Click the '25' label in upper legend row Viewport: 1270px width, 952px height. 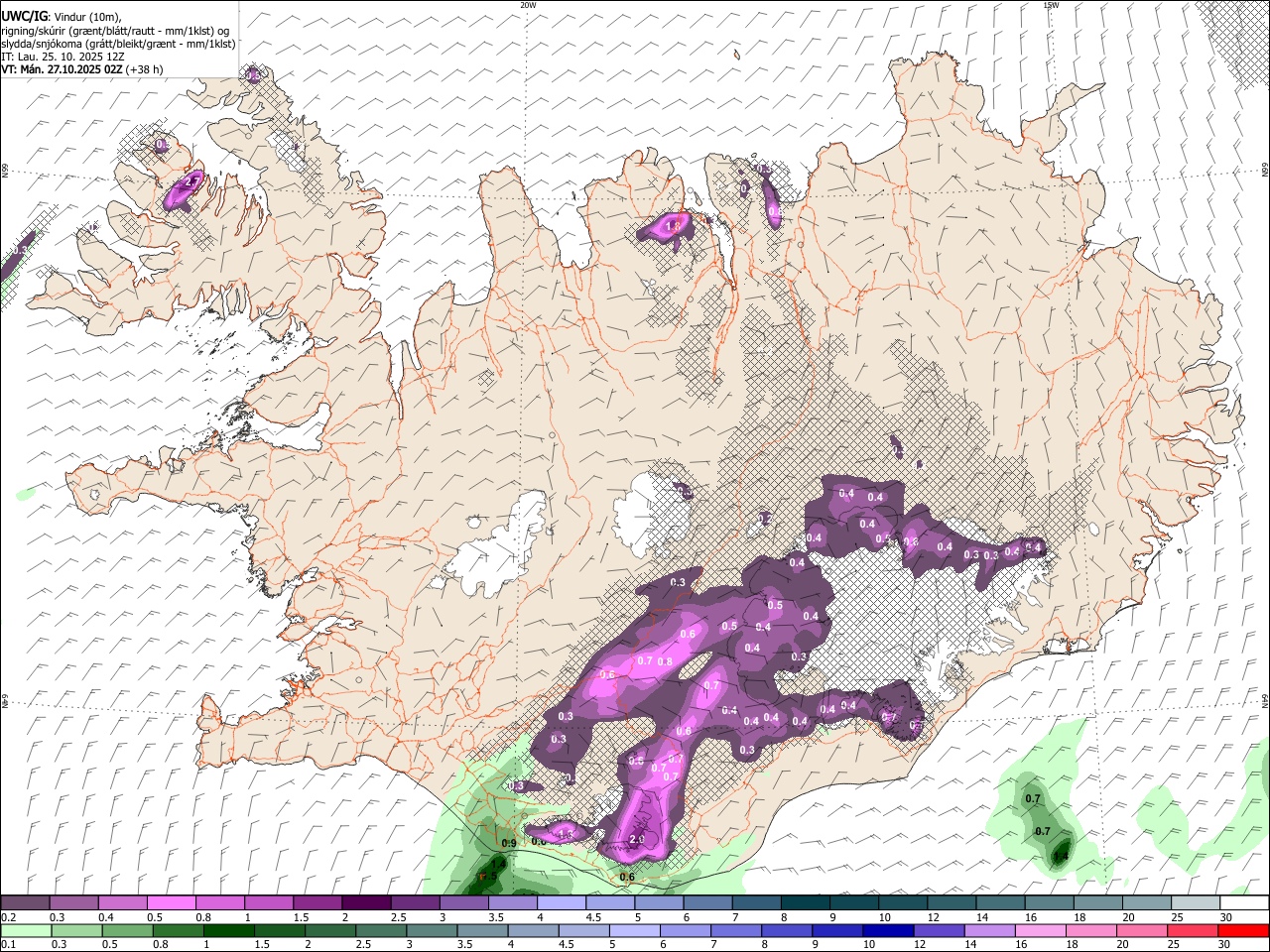[x=1176, y=917]
